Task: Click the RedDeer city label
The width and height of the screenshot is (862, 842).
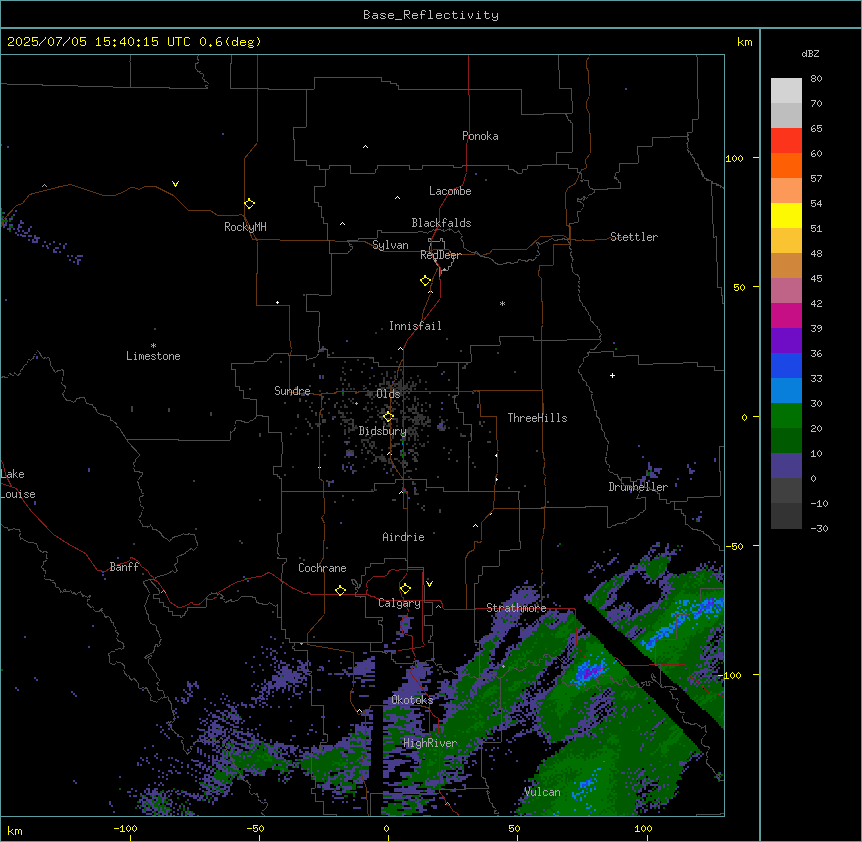Action: [440, 255]
